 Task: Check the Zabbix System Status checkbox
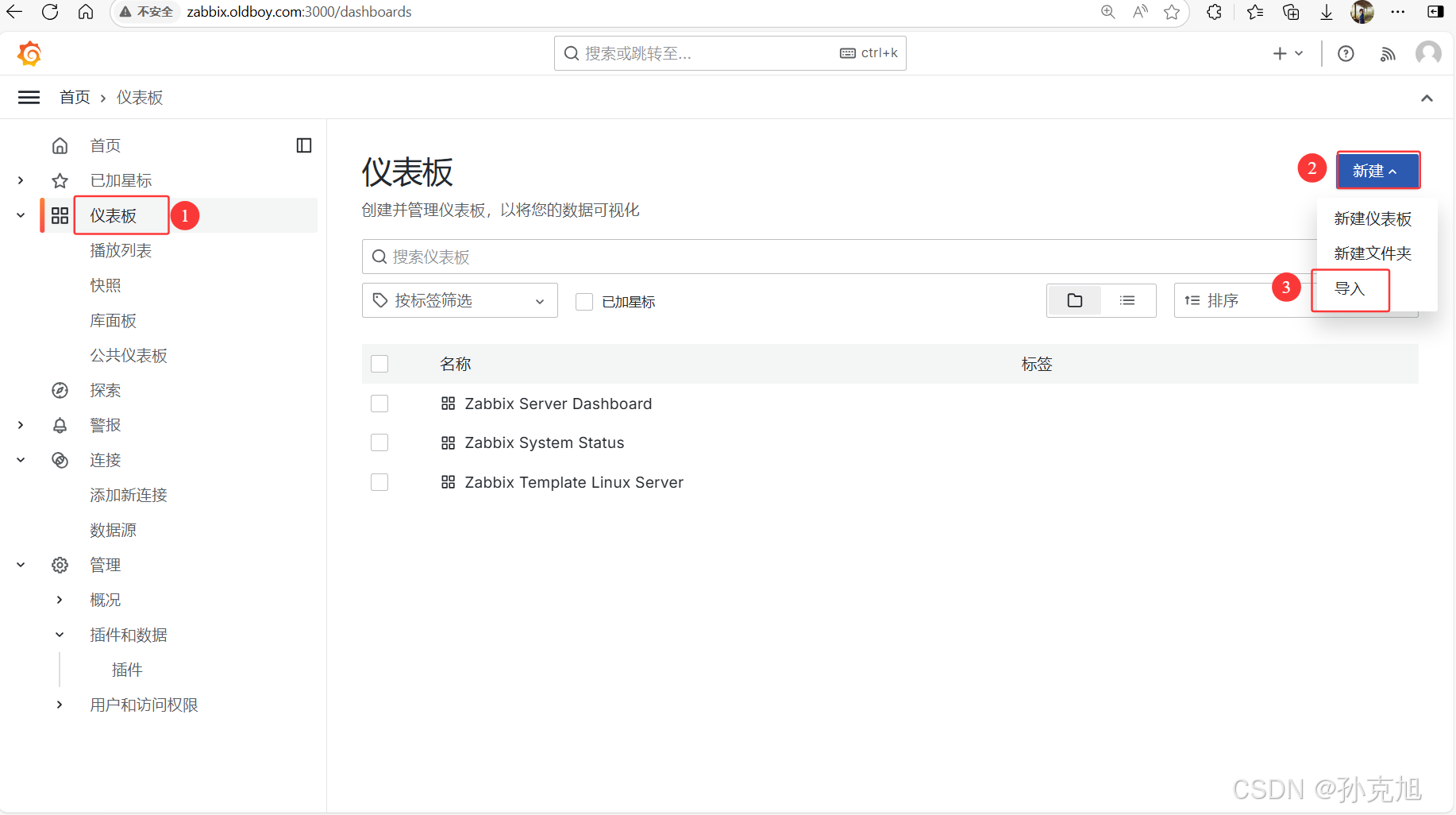coord(379,442)
